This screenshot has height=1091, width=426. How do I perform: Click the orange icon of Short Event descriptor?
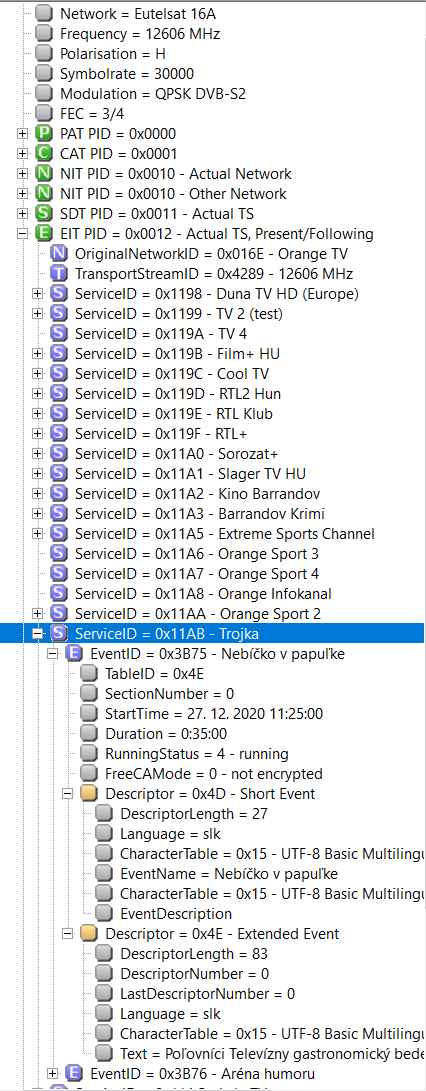click(89, 794)
